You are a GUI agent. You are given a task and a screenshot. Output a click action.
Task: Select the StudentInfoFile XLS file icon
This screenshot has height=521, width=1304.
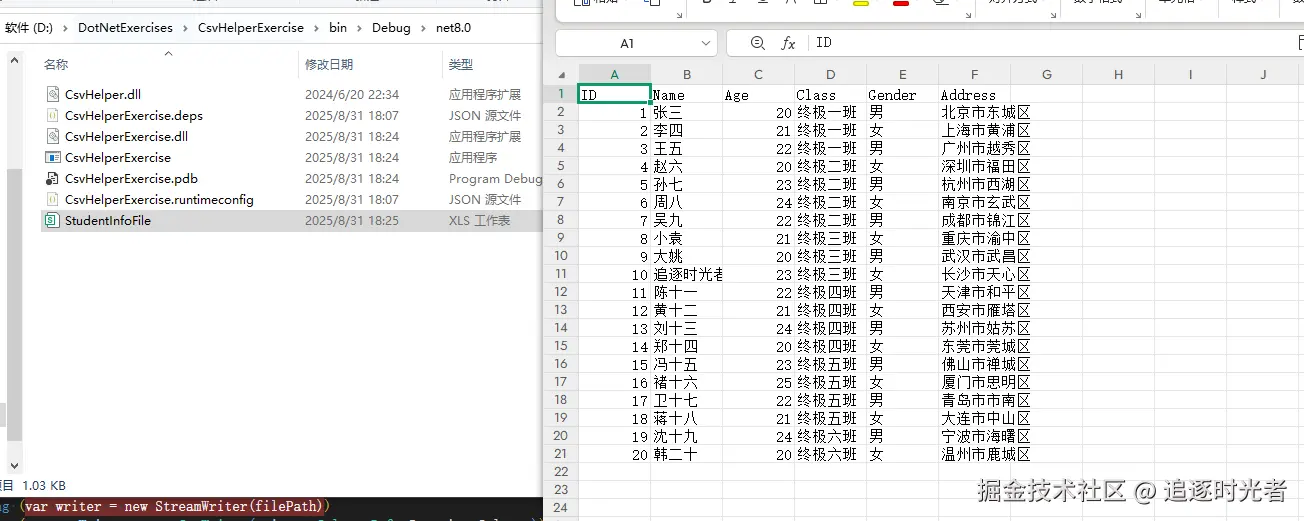(x=53, y=220)
